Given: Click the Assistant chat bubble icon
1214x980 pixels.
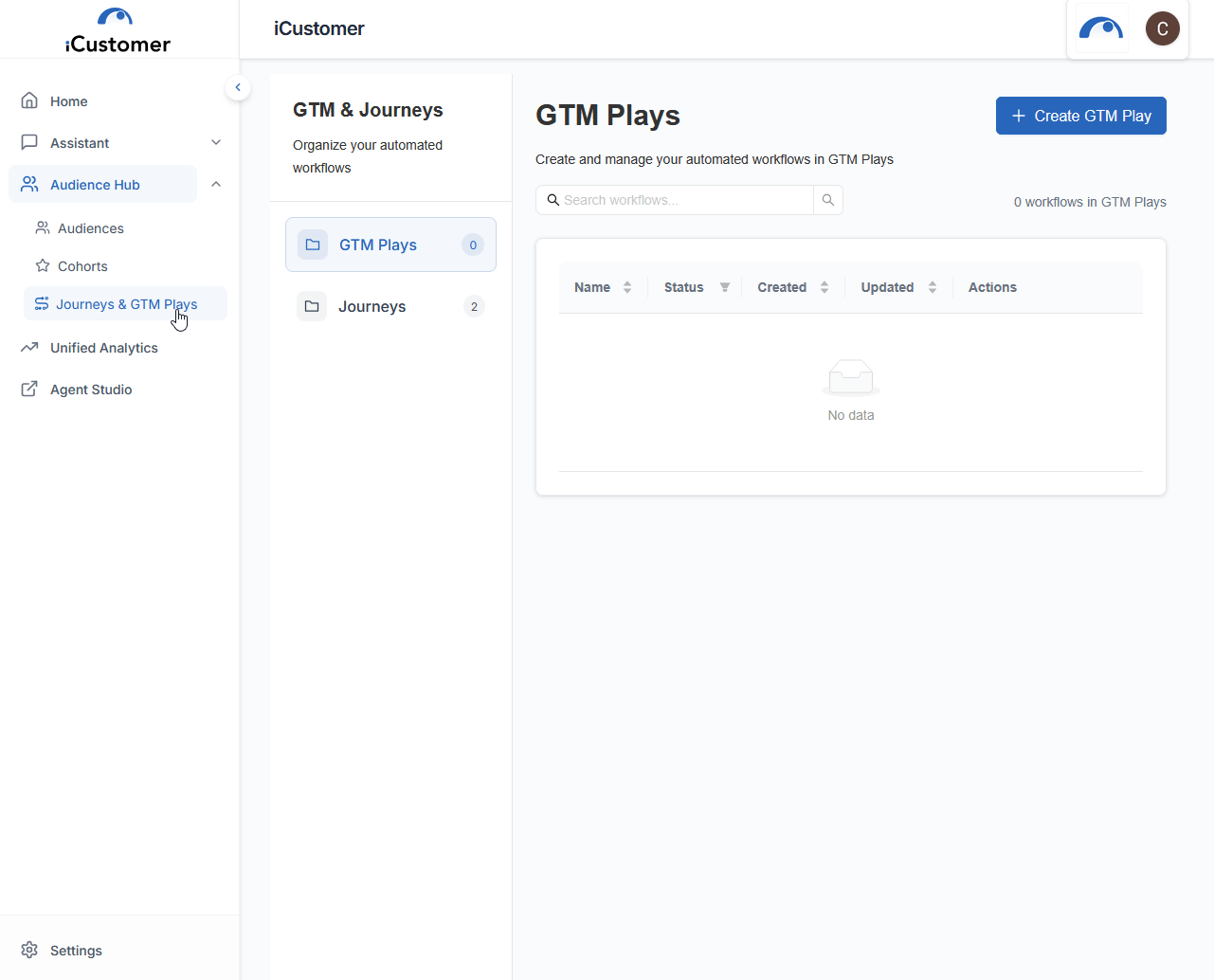Looking at the screenshot, I should point(29,142).
